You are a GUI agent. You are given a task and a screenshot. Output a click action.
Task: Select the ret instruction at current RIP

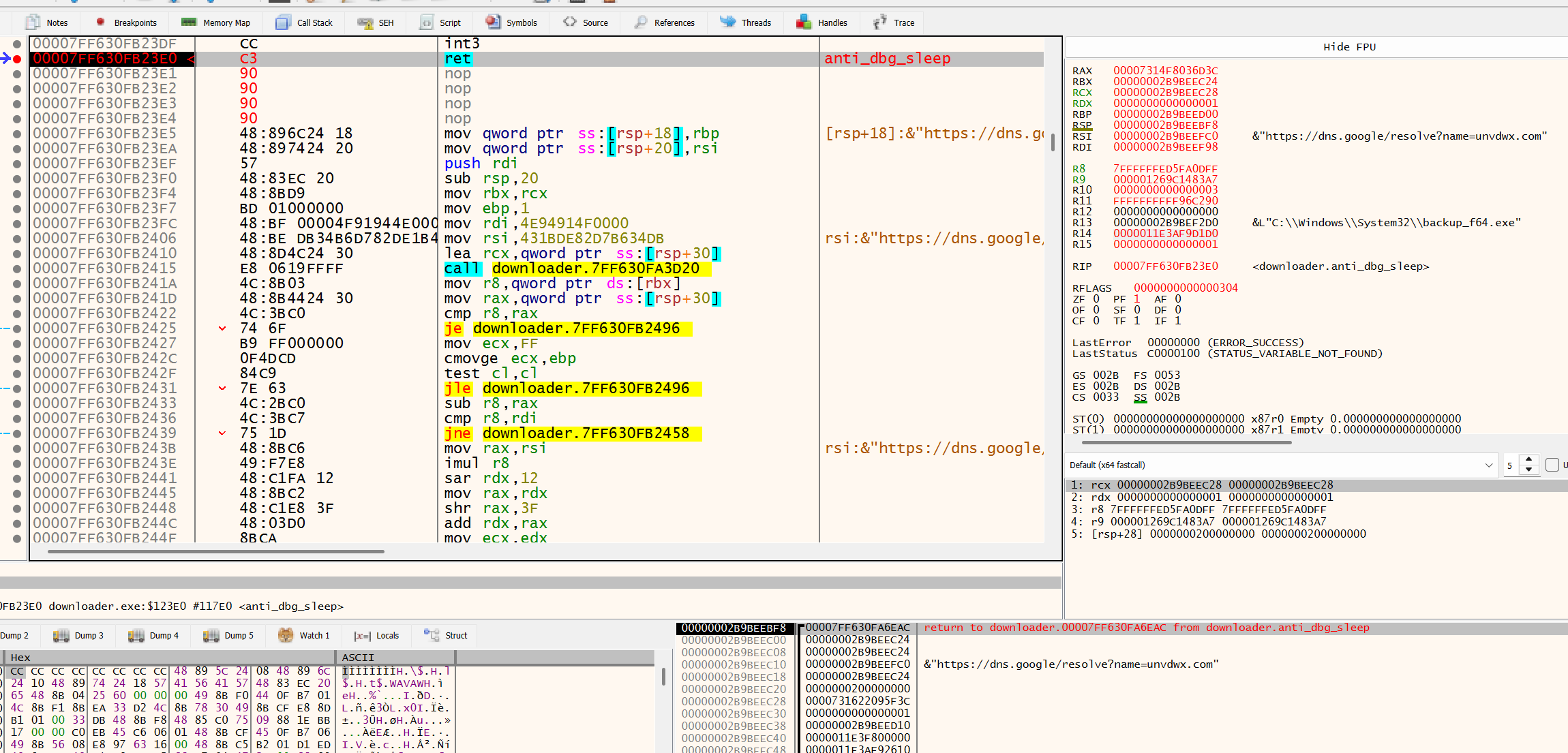coord(457,59)
